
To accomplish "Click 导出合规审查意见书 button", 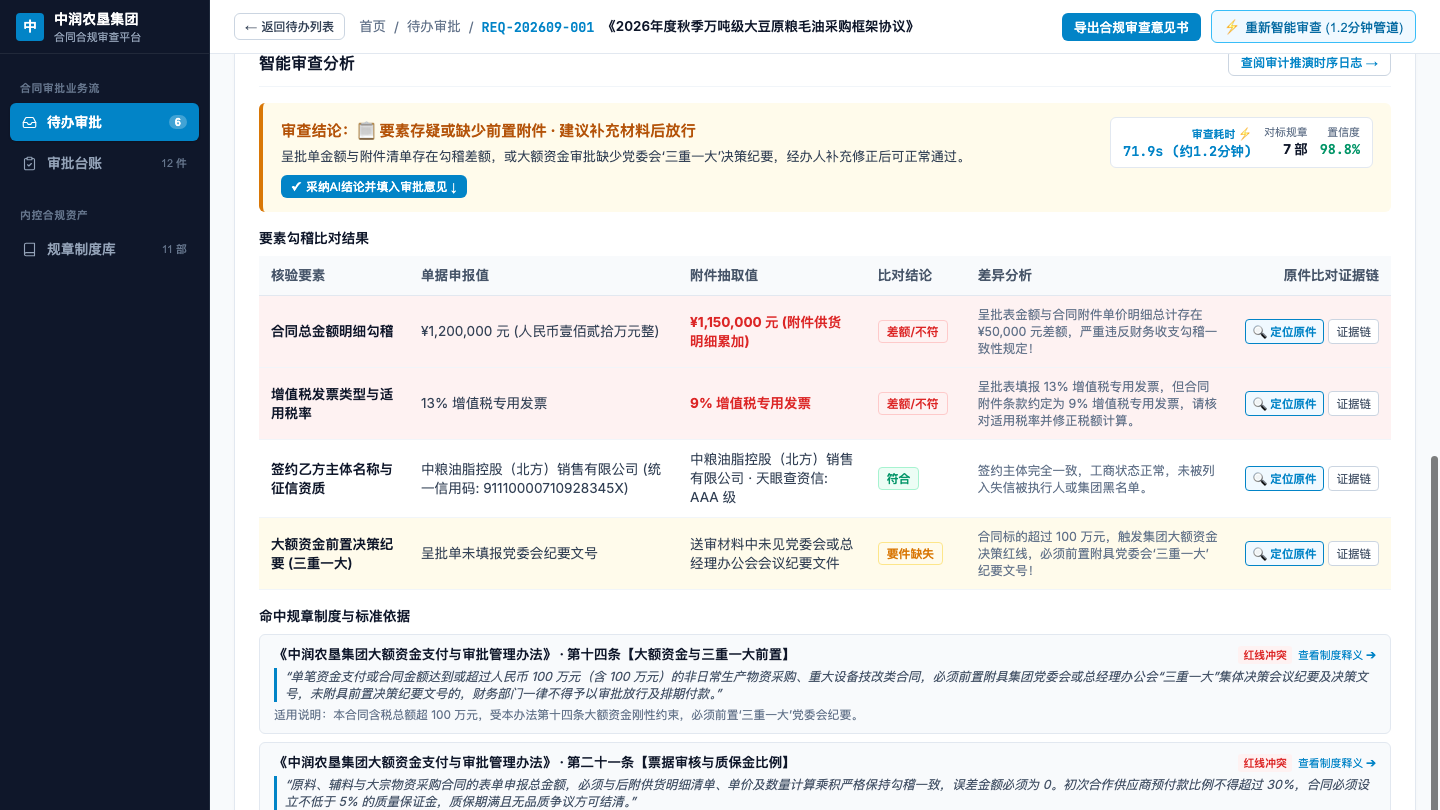I will pos(1131,27).
